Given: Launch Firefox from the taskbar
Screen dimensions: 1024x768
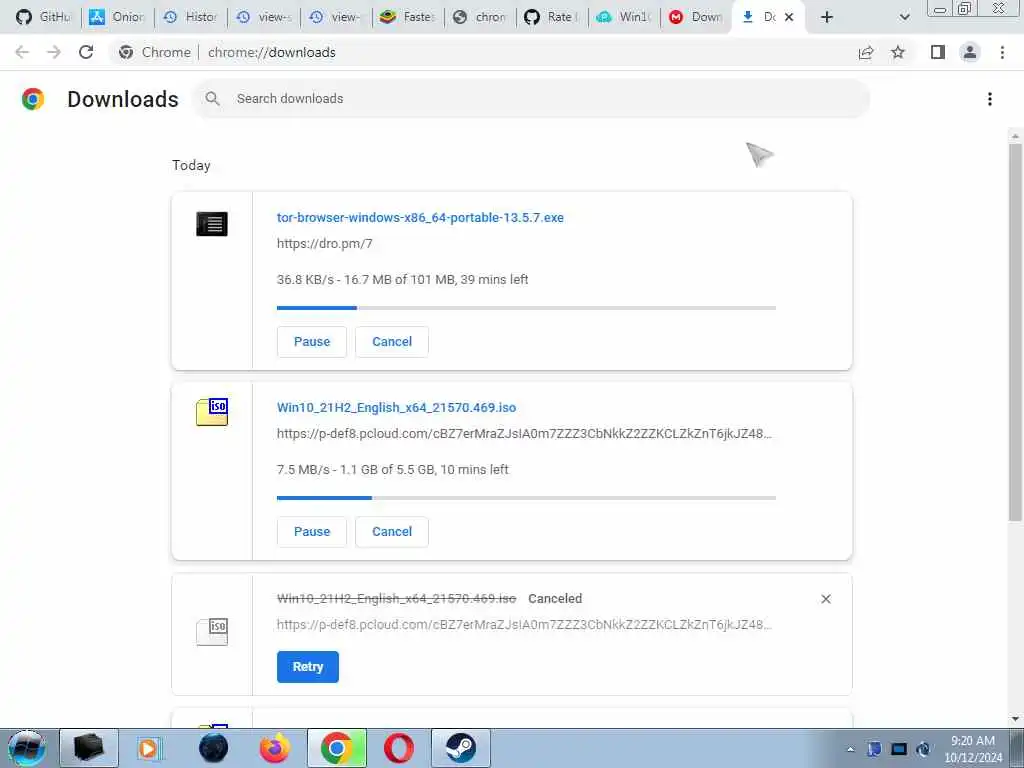Looking at the screenshot, I should click(275, 748).
